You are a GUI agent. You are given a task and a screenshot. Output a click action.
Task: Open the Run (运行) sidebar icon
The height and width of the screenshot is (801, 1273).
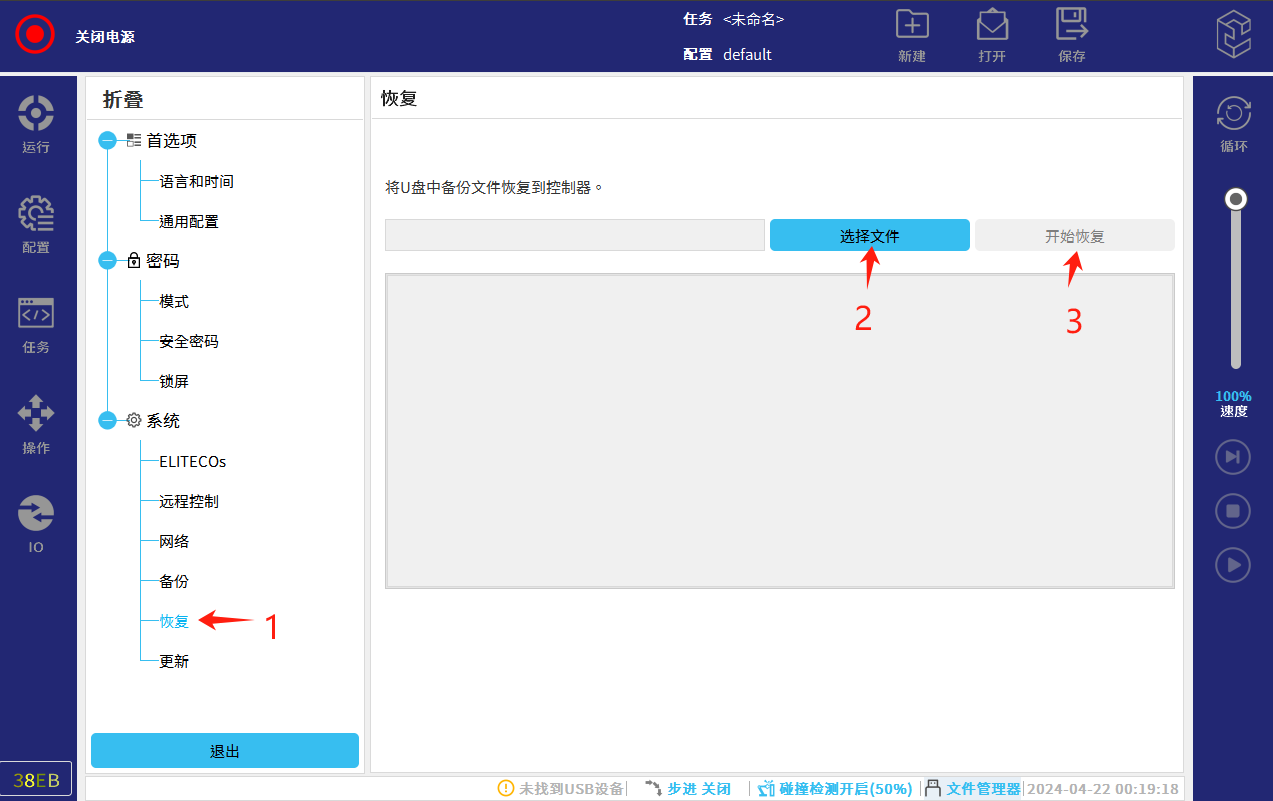coord(36,114)
